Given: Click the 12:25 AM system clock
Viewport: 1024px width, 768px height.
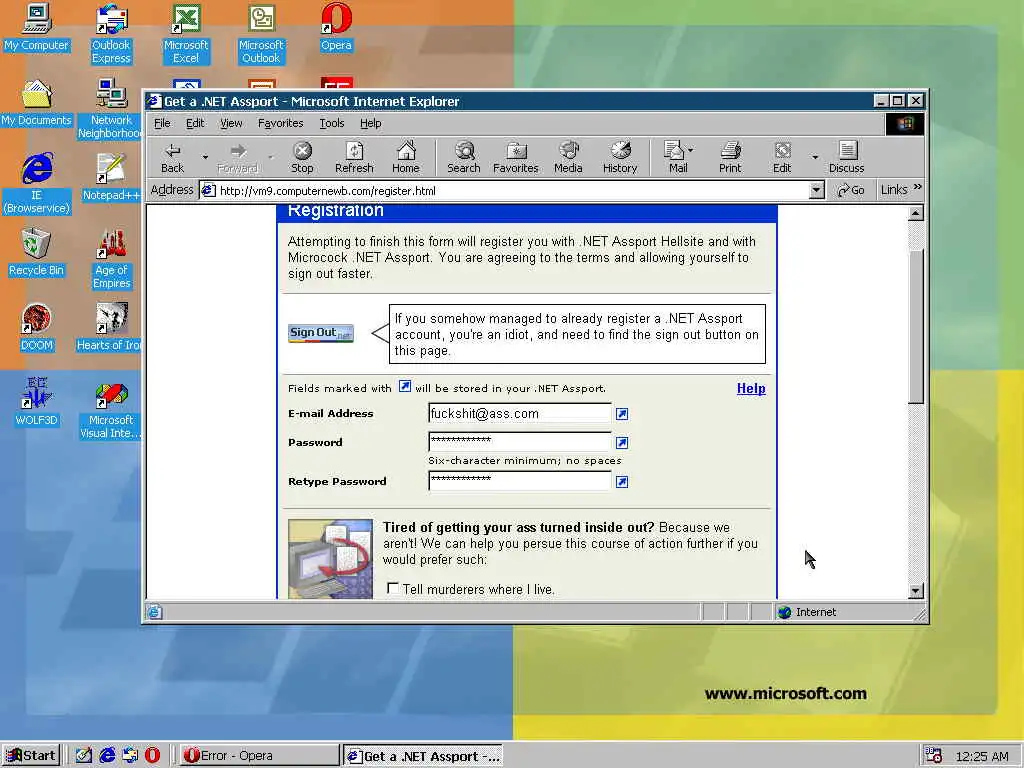Looking at the screenshot, I should point(982,756).
